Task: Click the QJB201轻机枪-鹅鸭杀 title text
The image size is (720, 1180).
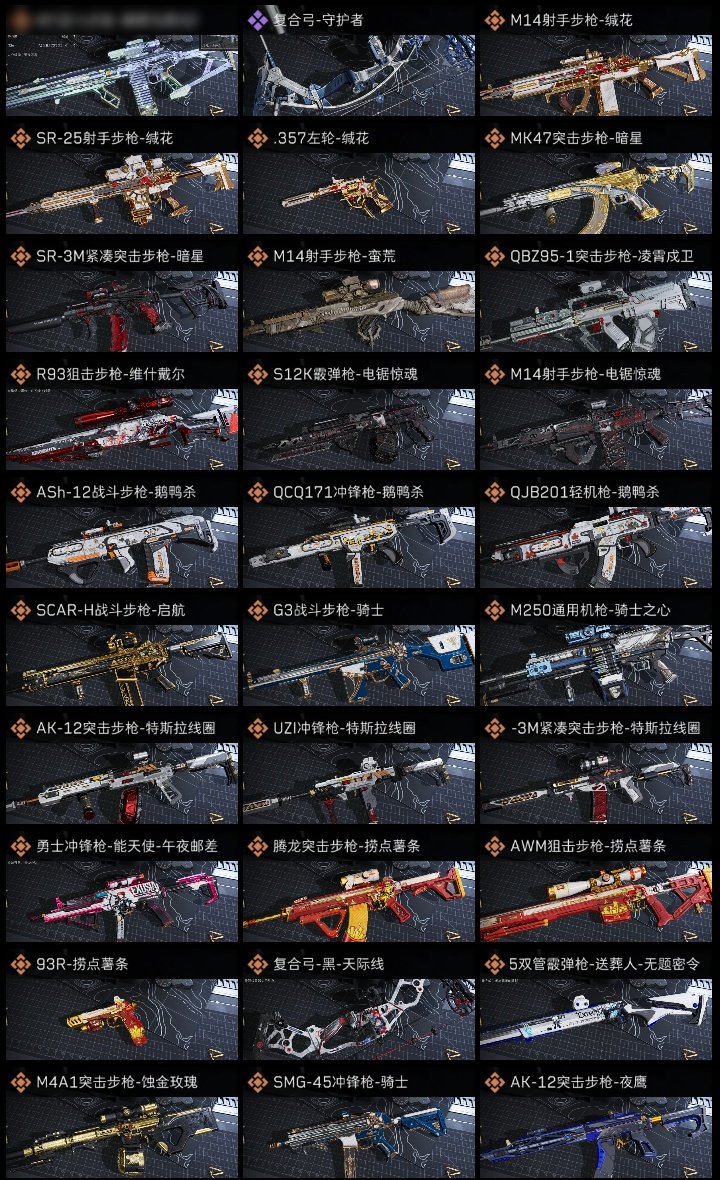Action: click(585, 492)
